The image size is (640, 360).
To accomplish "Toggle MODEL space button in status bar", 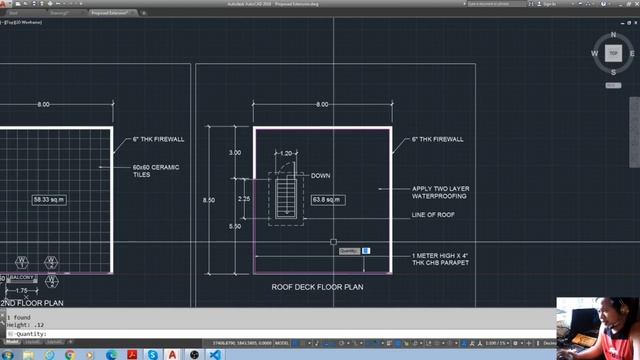I will coord(281,343).
